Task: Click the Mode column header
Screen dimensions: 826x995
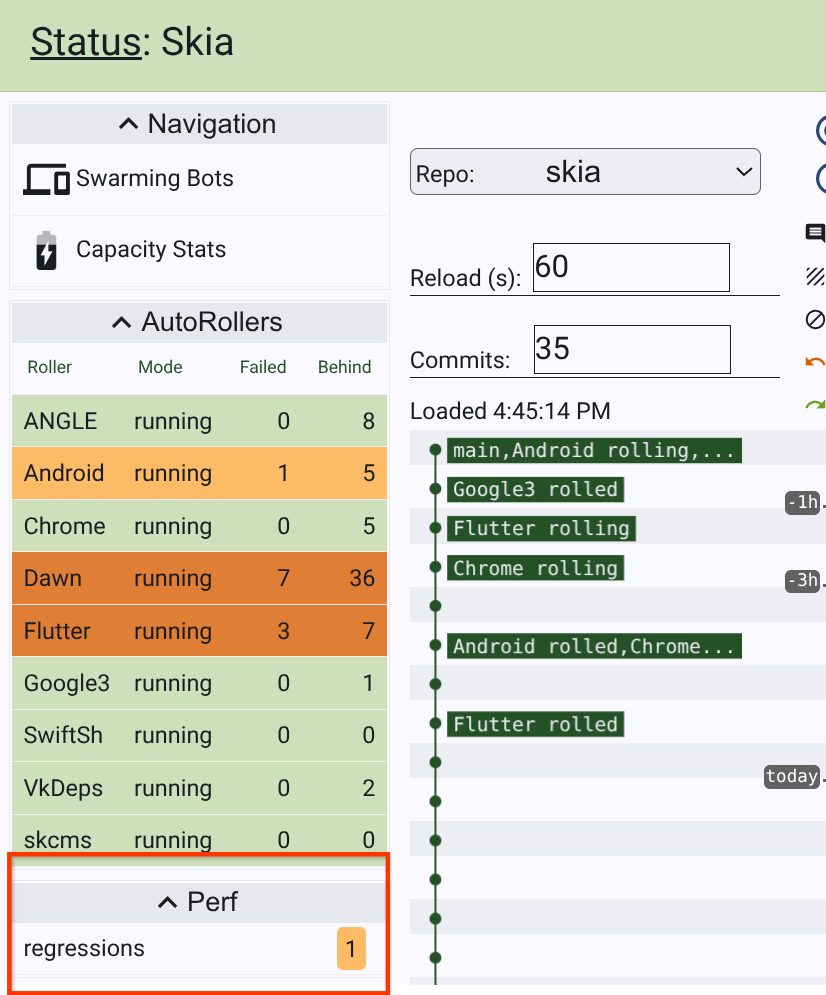Action: [160, 367]
